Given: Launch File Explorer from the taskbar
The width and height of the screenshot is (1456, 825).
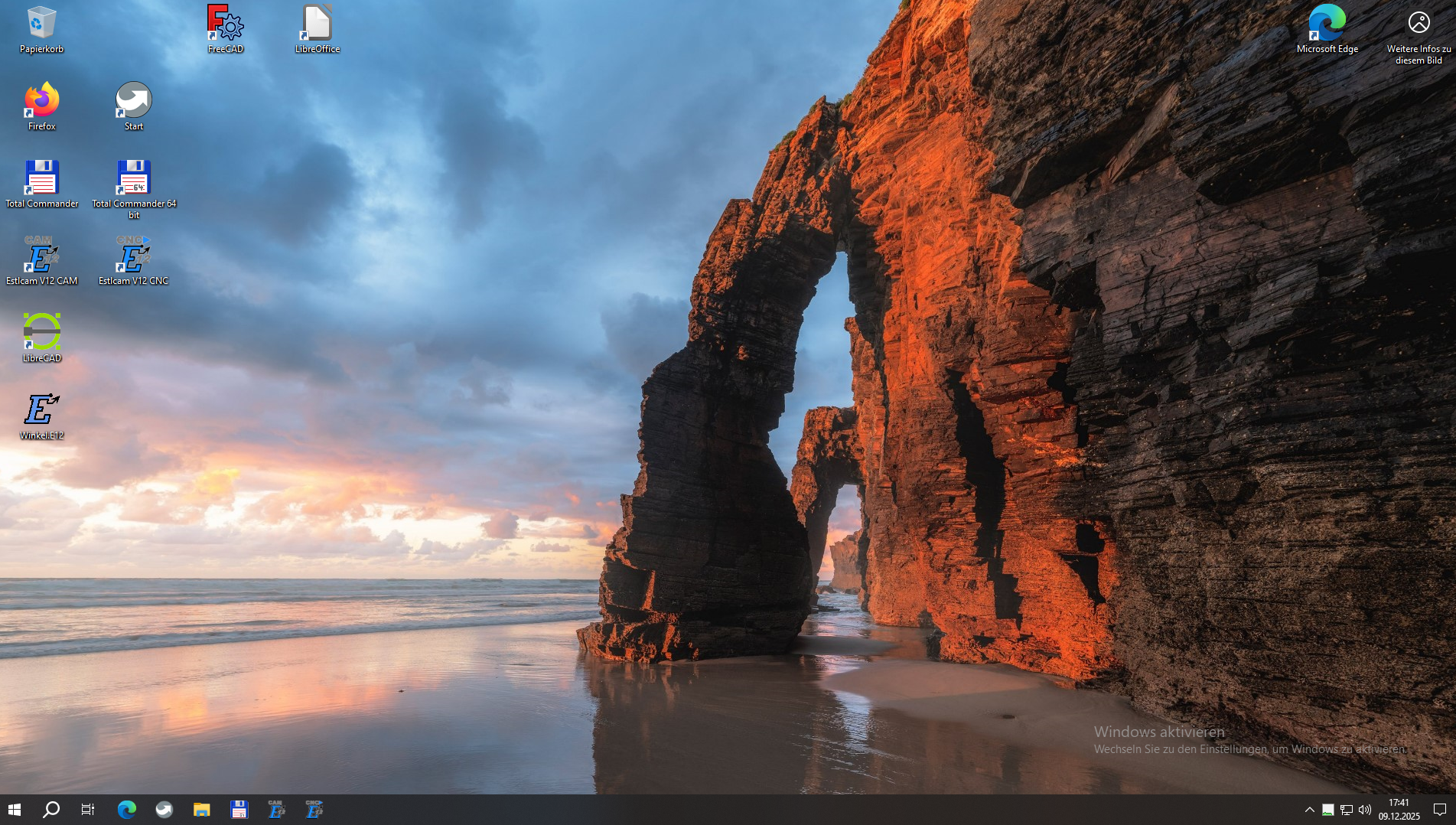Looking at the screenshot, I should (201, 810).
